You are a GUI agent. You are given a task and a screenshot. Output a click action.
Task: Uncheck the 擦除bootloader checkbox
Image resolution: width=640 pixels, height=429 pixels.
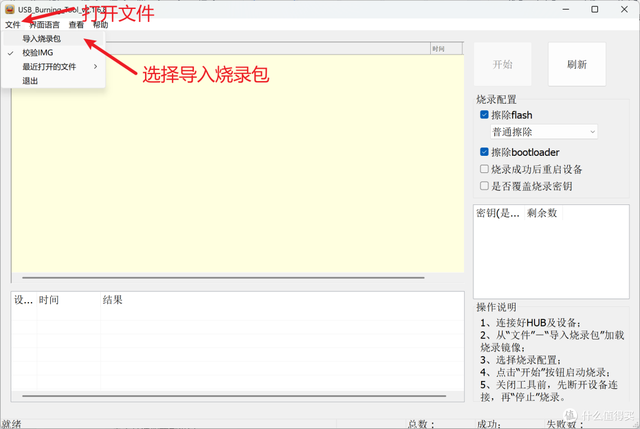pyautogui.click(x=484, y=152)
